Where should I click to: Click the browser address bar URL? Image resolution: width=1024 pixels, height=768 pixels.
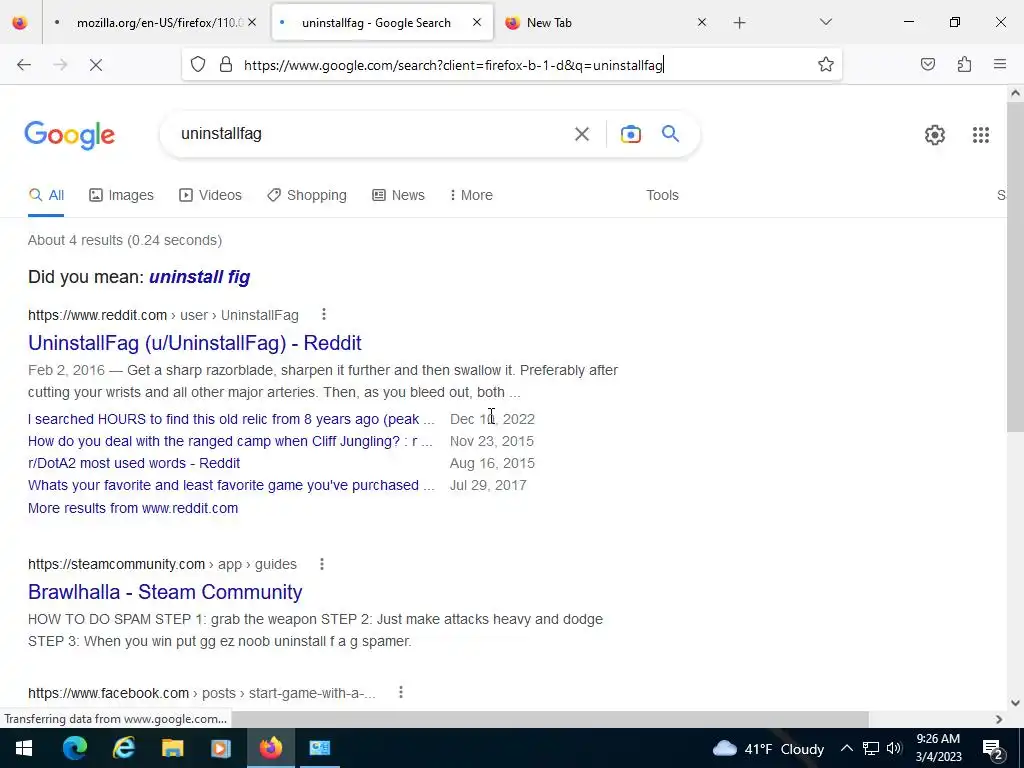coord(453,65)
